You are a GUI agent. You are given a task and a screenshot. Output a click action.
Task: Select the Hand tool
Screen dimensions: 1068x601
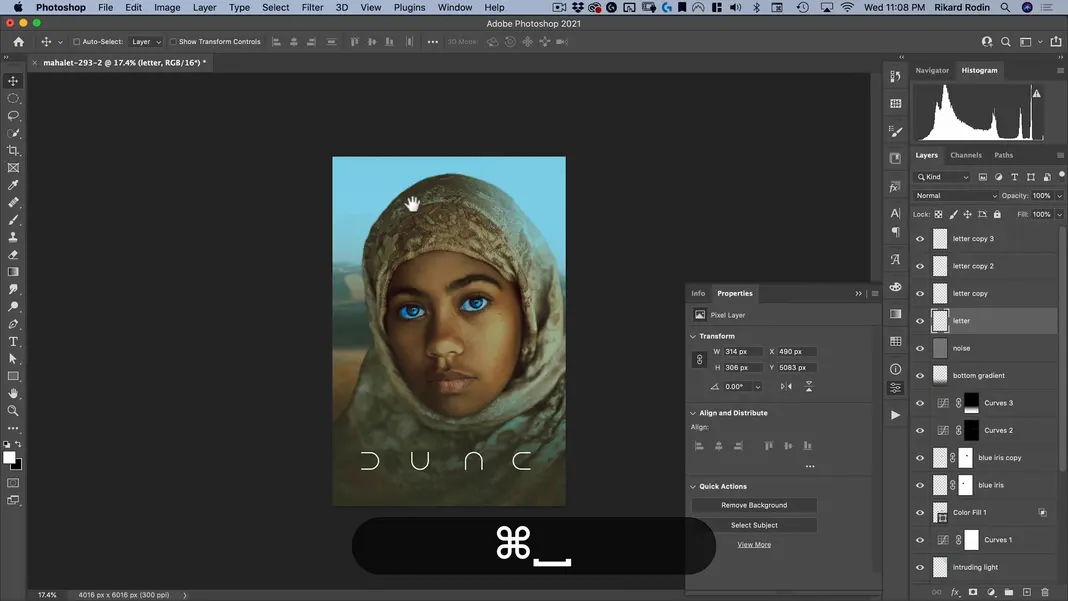(x=13, y=394)
